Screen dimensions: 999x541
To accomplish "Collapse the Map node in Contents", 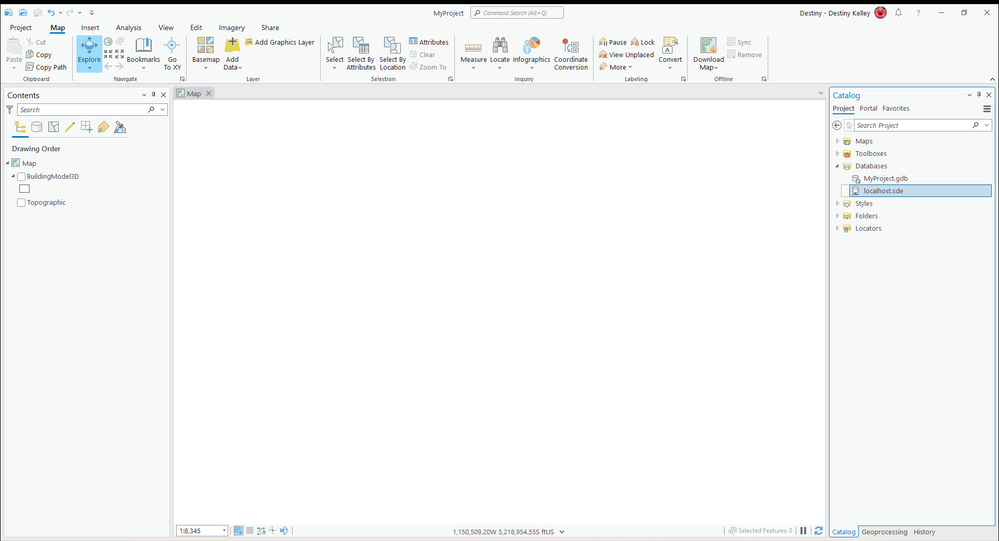I will [x=7, y=163].
